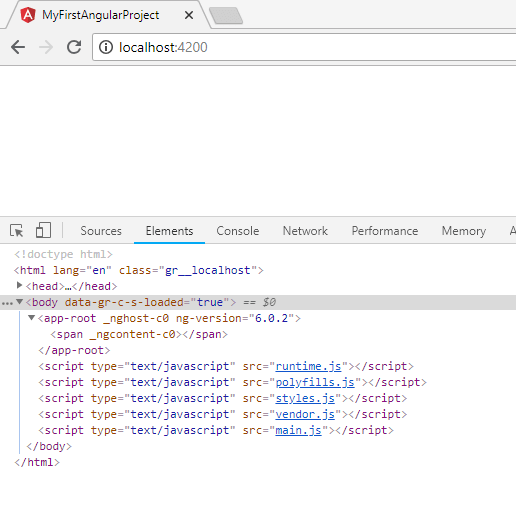The height and width of the screenshot is (527, 516).
Task: Expand the head element node
Action: [x=19, y=285]
